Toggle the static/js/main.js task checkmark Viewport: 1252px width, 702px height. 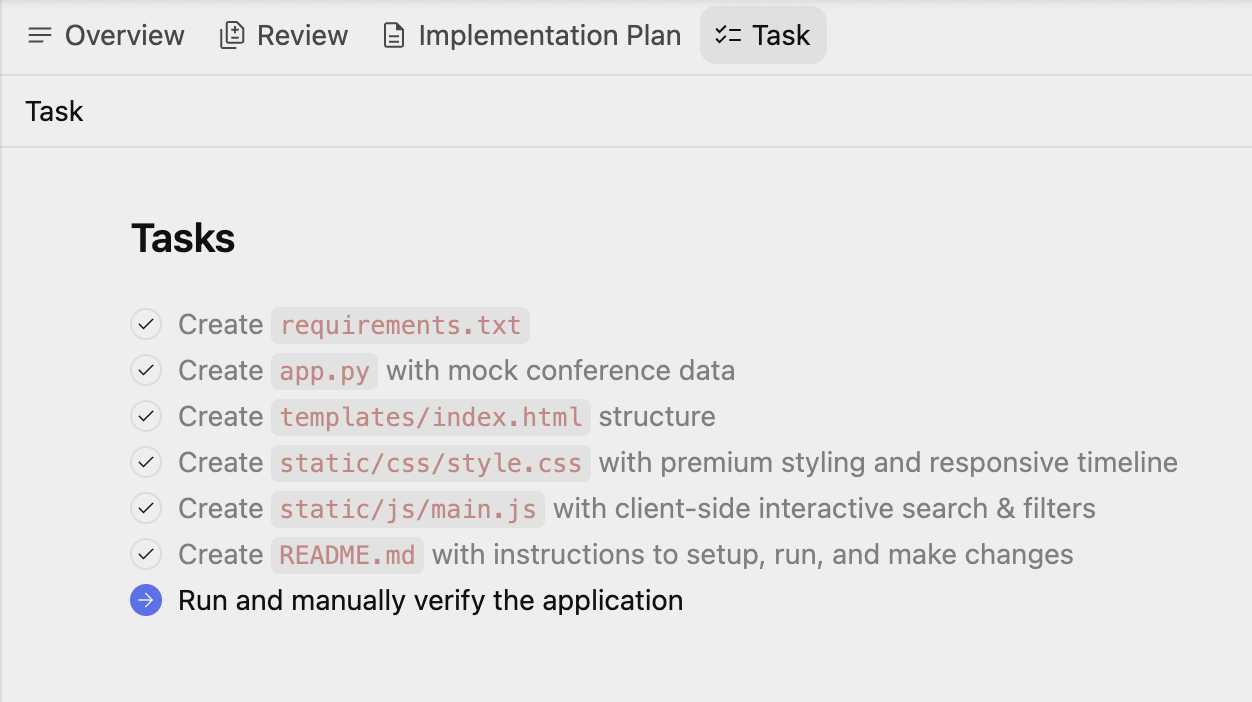click(x=146, y=509)
